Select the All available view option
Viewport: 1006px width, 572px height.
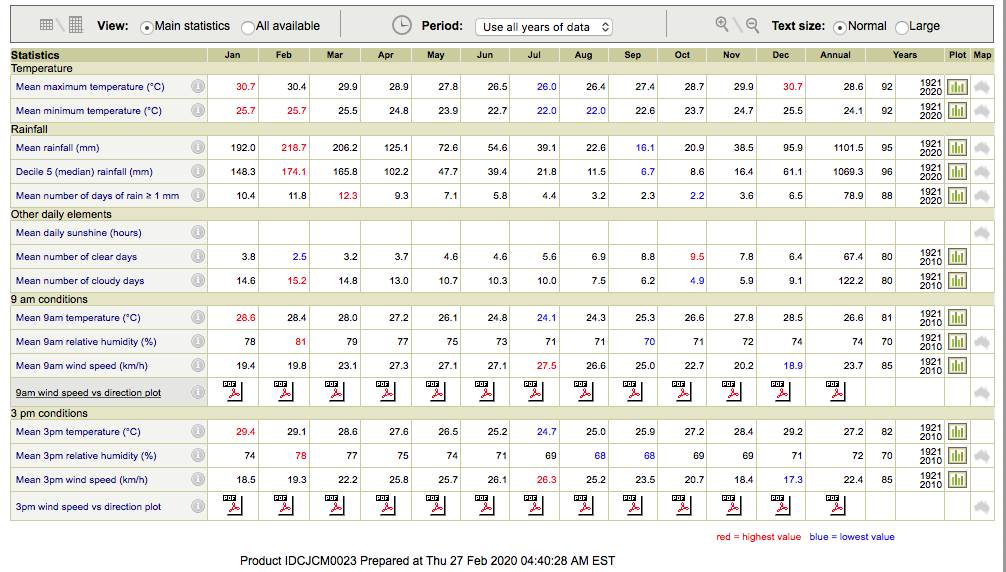point(248,27)
